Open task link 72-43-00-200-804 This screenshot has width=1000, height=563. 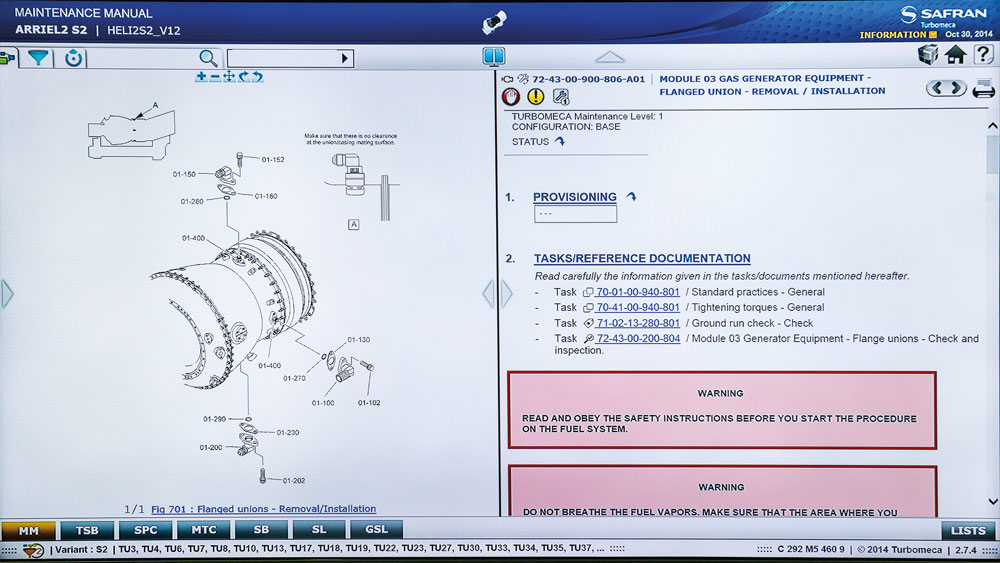[x=638, y=339]
